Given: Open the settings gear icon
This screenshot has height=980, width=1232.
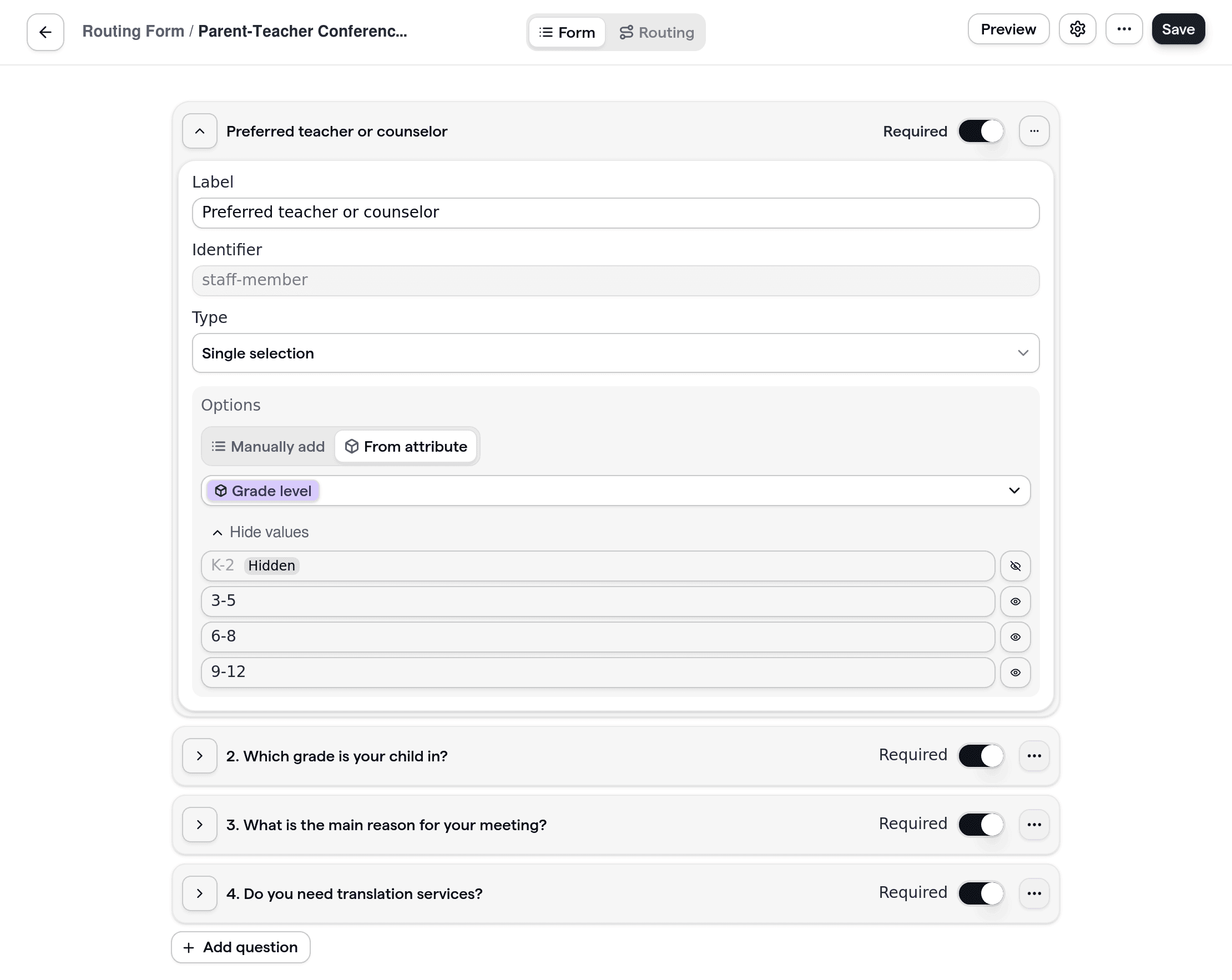Looking at the screenshot, I should [x=1077, y=29].
